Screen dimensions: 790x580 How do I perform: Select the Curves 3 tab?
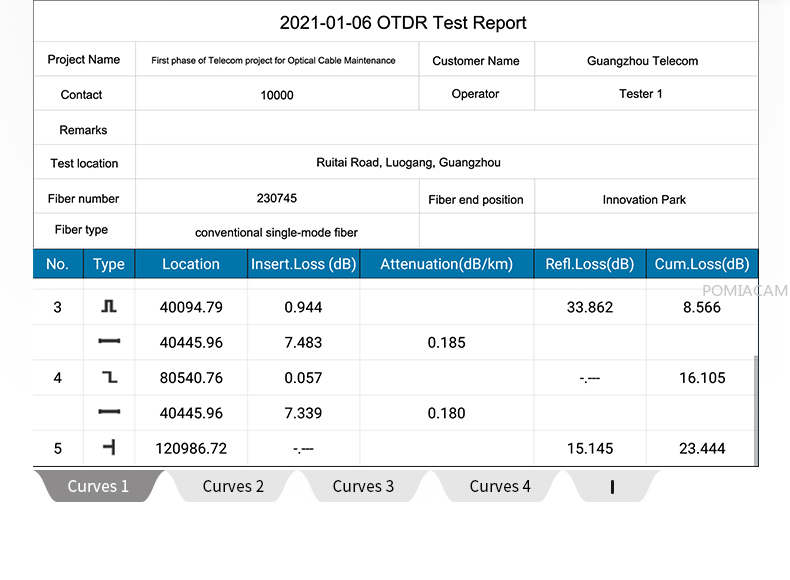coord(363,487)
